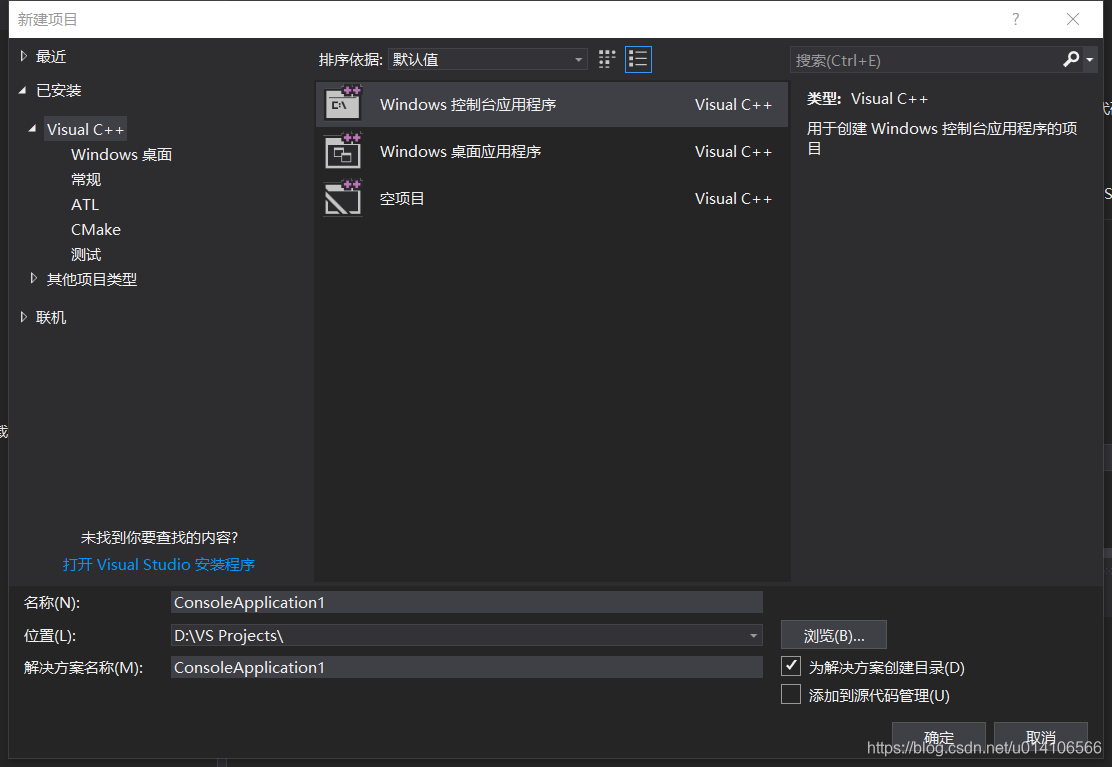Click the 位置 D:\VS Projects\ field
The image size is (1112, 767).
pyautogui.click(x=467, y=636)
